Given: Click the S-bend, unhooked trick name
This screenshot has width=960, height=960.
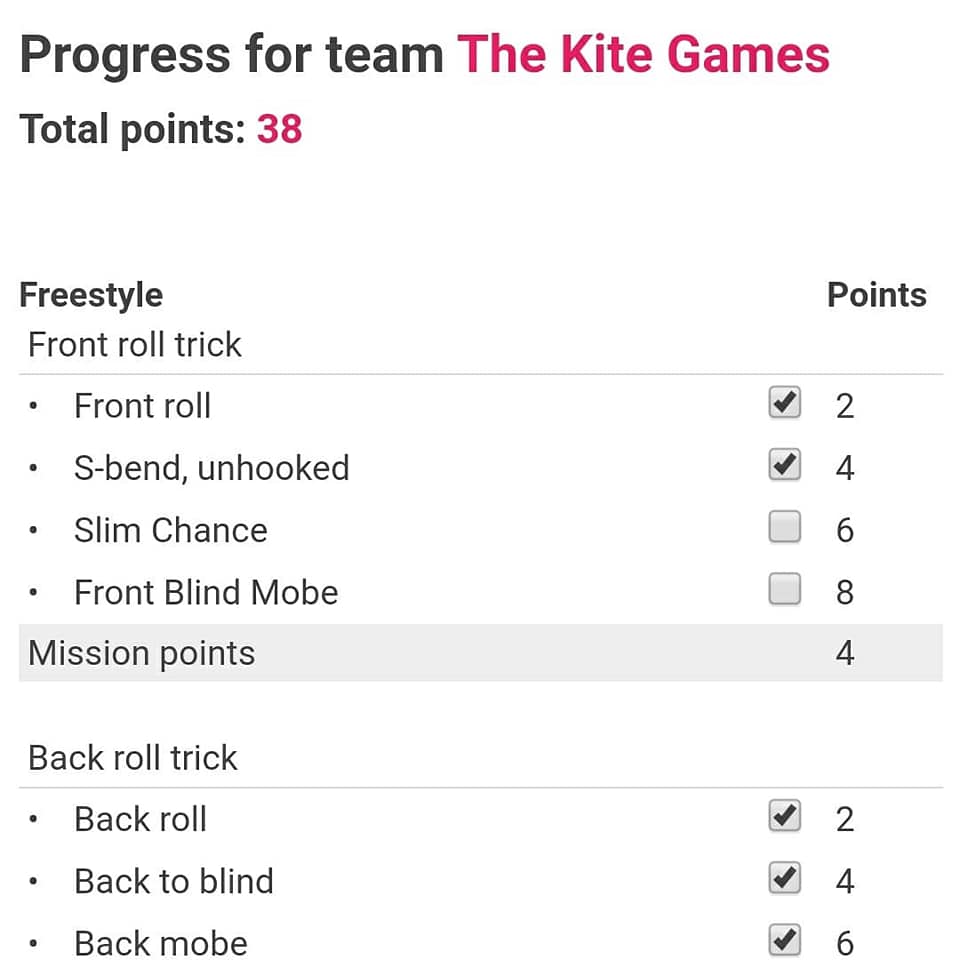Looking at the screenshot, I should 212,468.
